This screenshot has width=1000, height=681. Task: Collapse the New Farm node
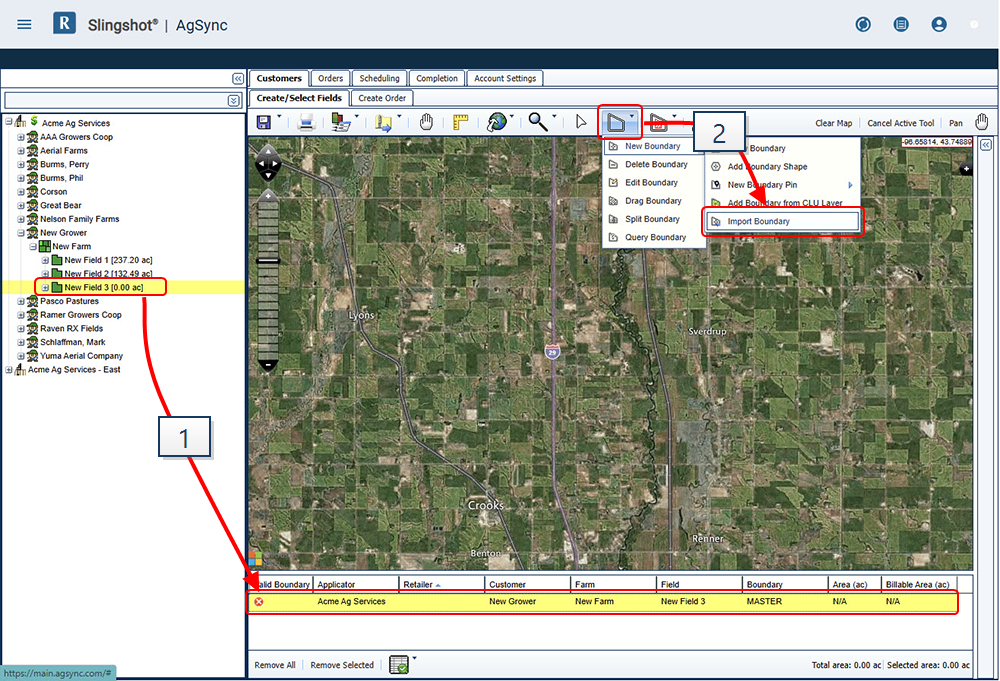point(33,247)
